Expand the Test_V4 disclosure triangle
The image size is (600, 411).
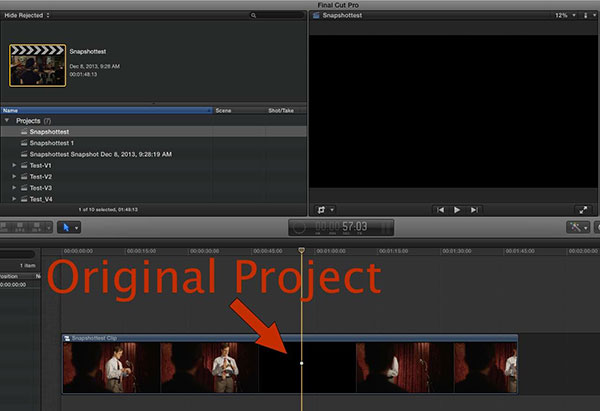click(14, 199)
